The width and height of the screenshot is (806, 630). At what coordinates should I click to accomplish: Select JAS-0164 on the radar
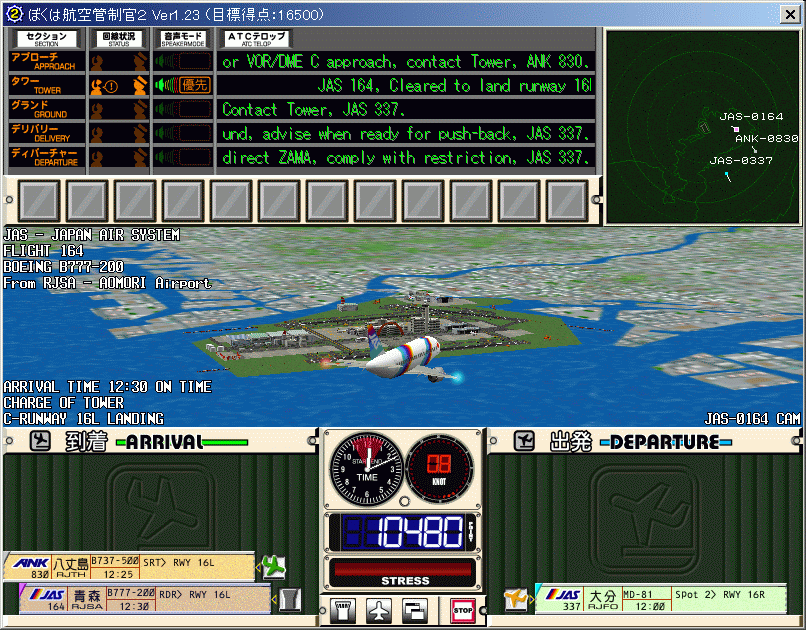751,117
